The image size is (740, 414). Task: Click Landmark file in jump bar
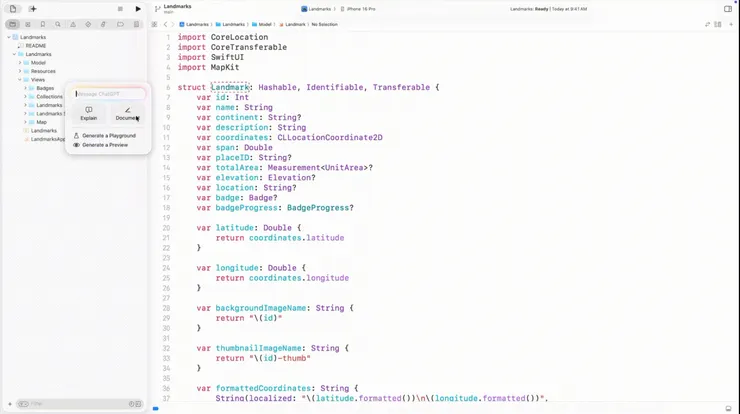click(293, 24)
